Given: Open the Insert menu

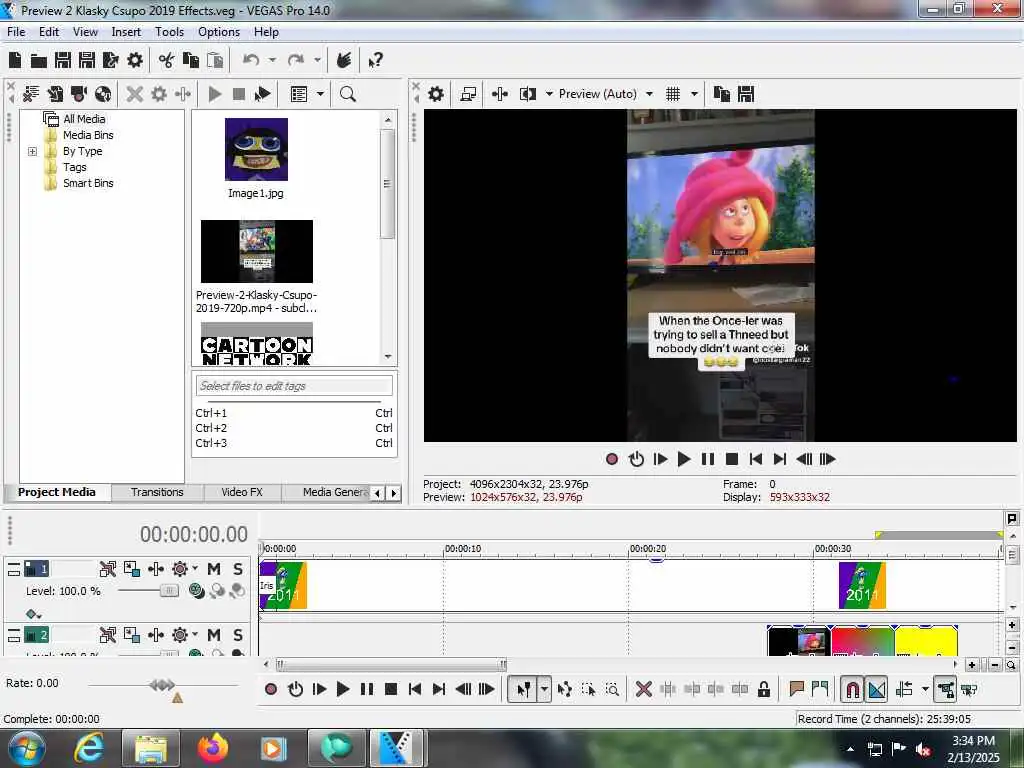Looking at the screenshot, I should click(125, 32).
